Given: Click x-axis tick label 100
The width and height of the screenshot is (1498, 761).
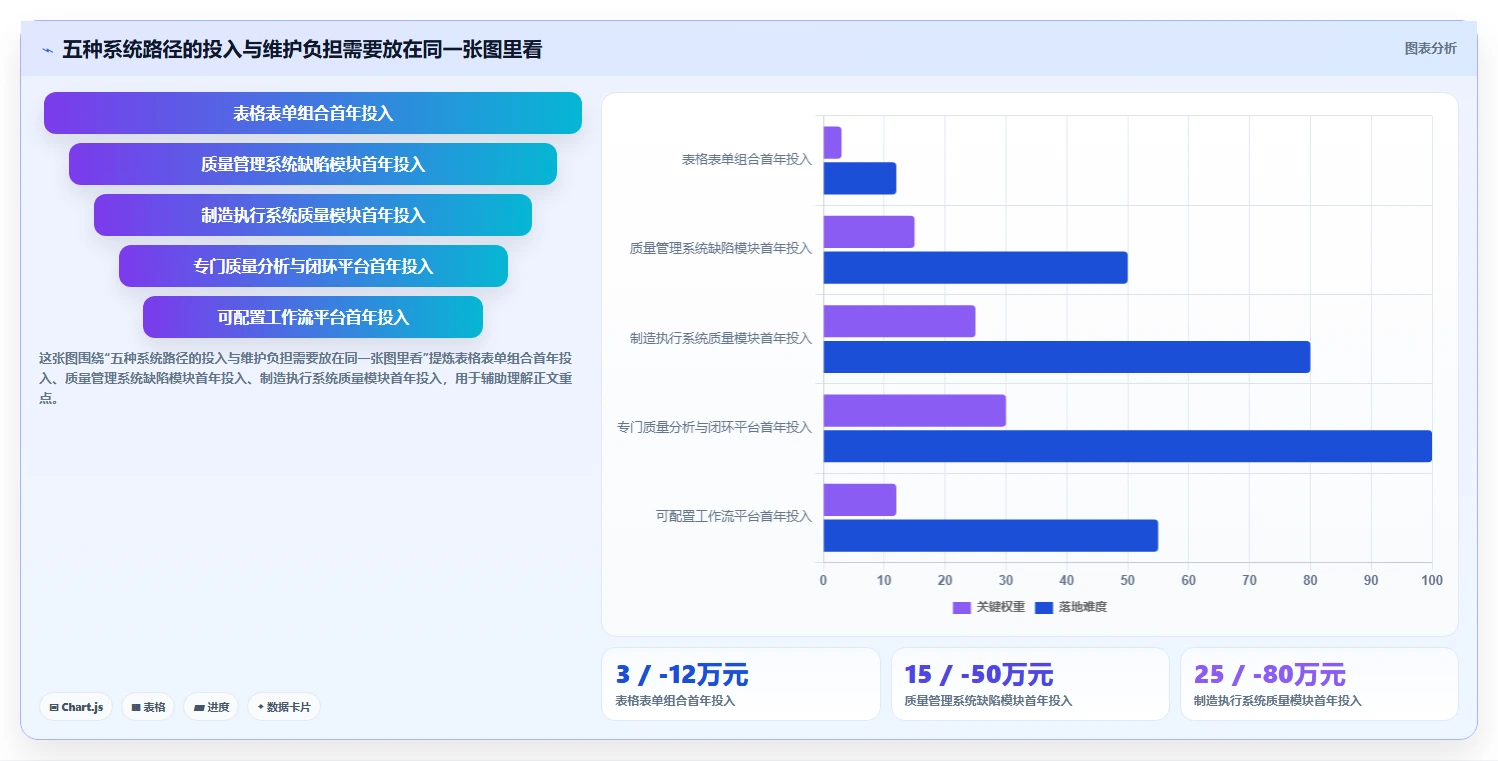Looking at the screenshot, I should click(1432, 580).
